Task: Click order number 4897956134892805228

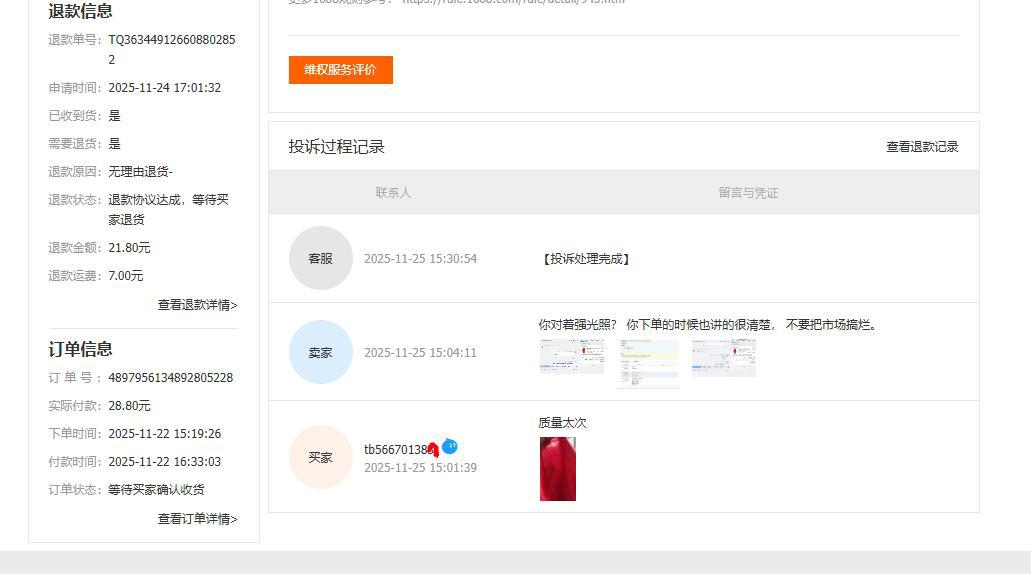Action: (x=170, y=377)
